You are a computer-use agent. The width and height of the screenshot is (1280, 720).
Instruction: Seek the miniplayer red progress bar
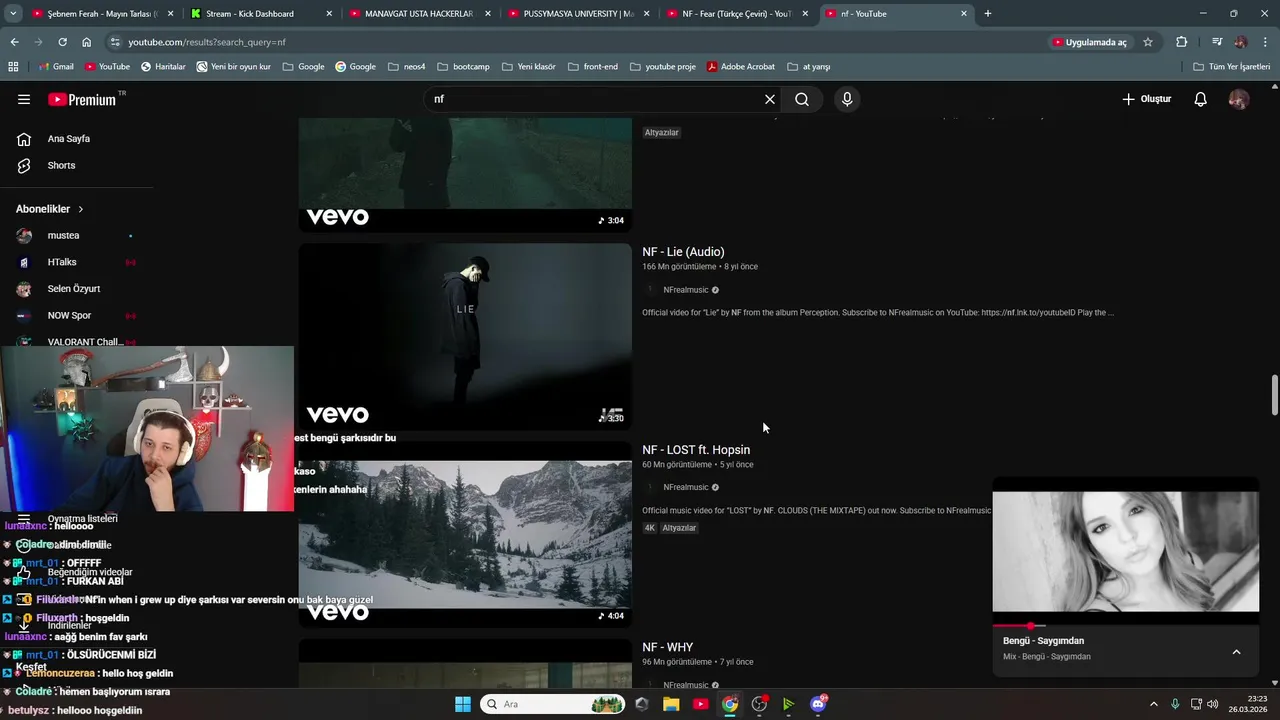pyautogui.click(x=1126, y=626)
